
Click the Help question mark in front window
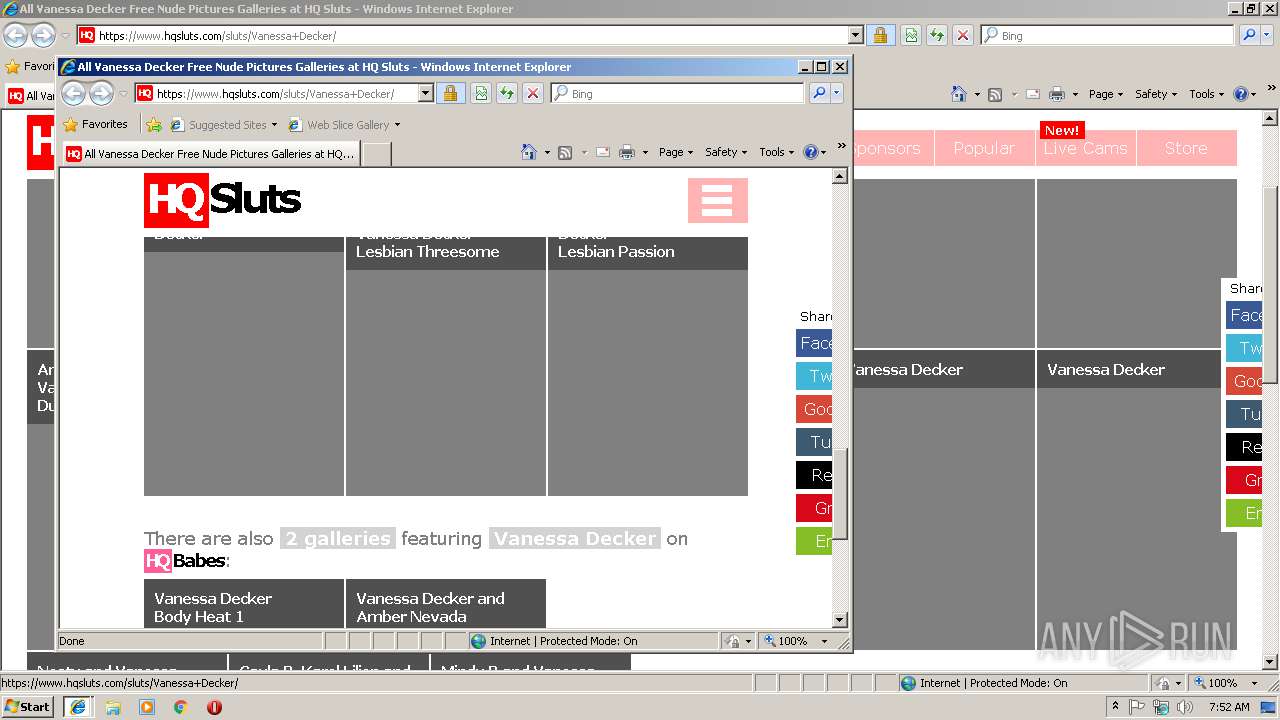click(x=810, y=152)
